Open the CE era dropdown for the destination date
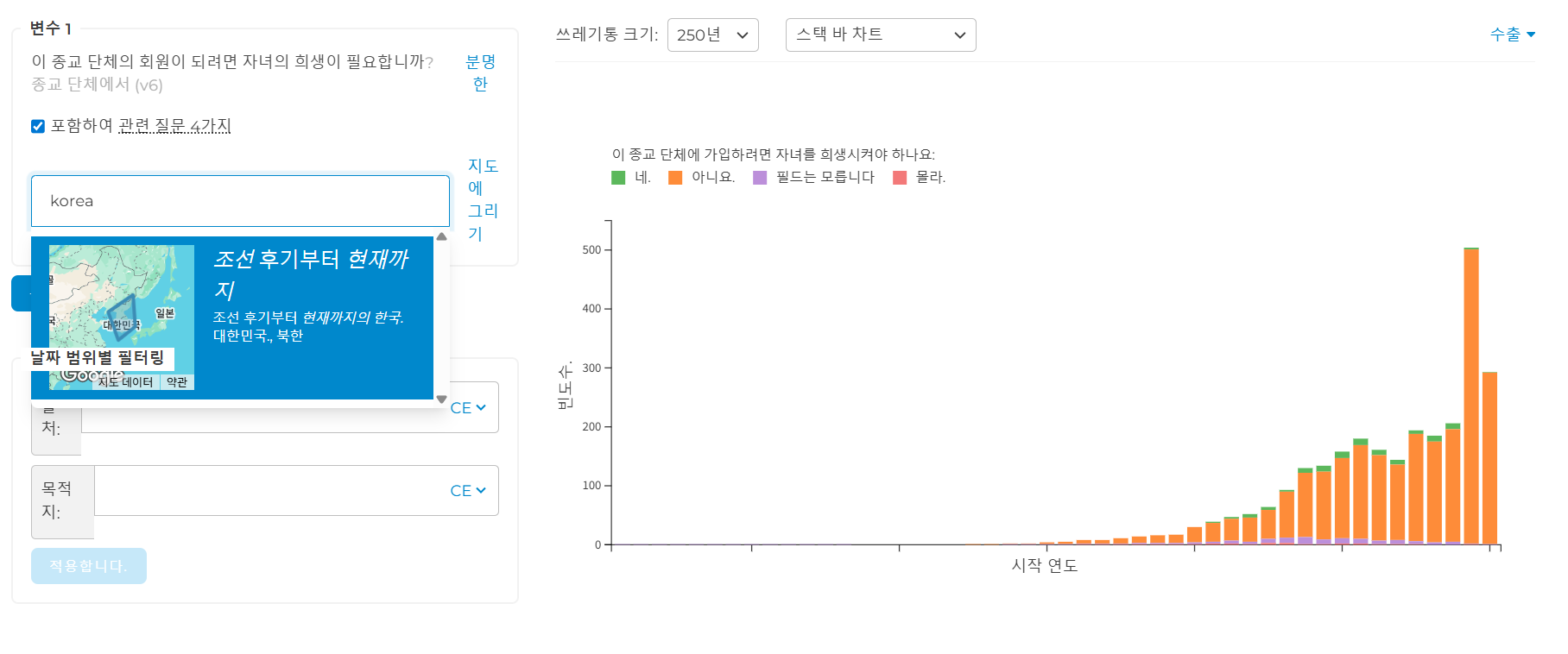1568x654 pixels. click(x=468, y=491)
